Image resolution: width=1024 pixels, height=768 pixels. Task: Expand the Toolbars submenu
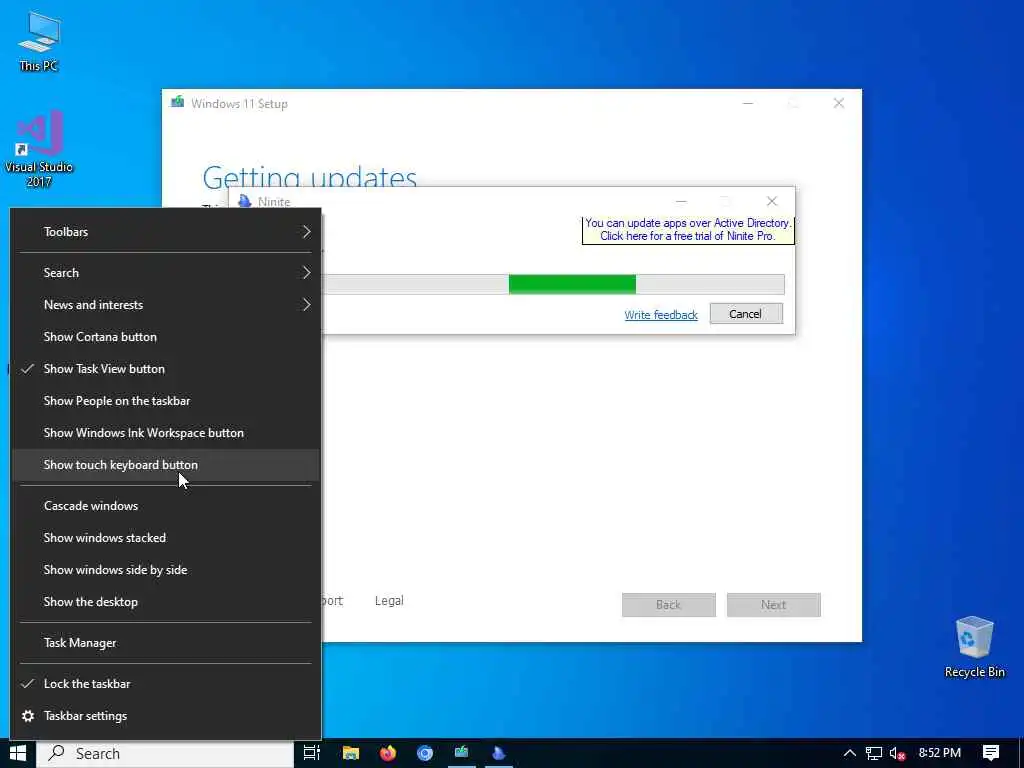pyautogui.click(x=166, y=232)
